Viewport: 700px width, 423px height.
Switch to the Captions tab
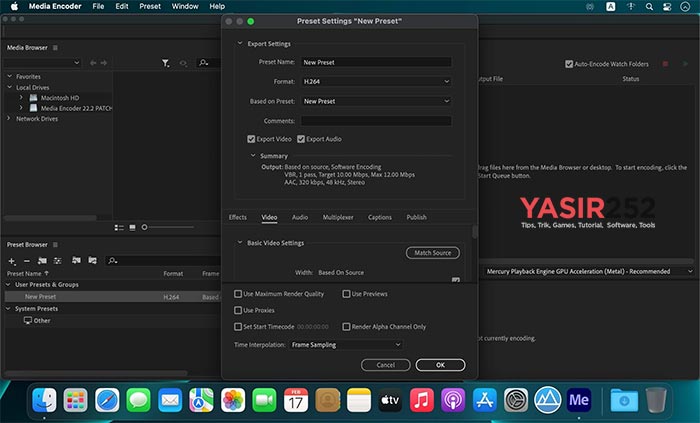tap(379, 217)
